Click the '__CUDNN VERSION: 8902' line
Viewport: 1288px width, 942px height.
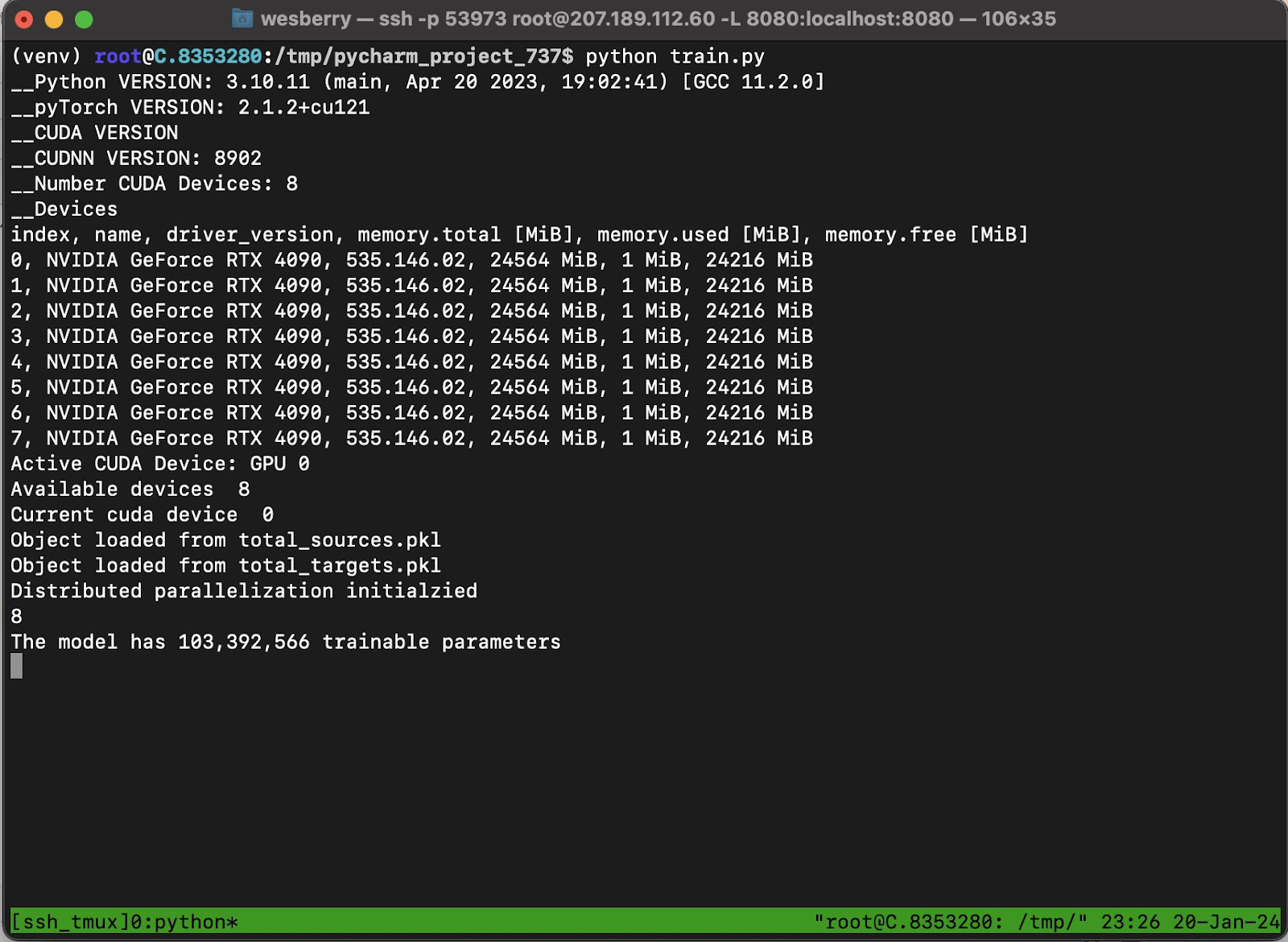(x=136, y=159)
